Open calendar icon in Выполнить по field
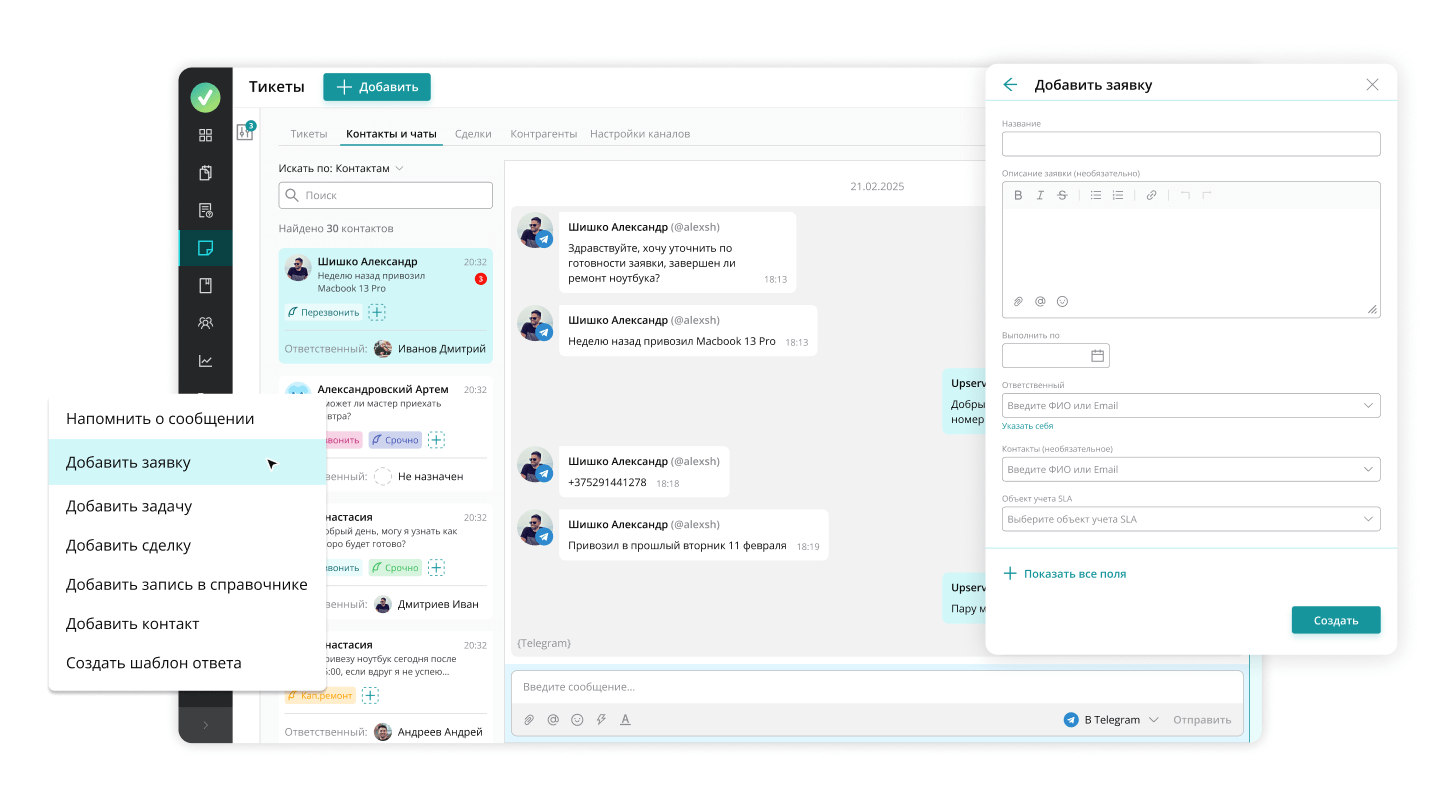 [x=1097, y=355]
